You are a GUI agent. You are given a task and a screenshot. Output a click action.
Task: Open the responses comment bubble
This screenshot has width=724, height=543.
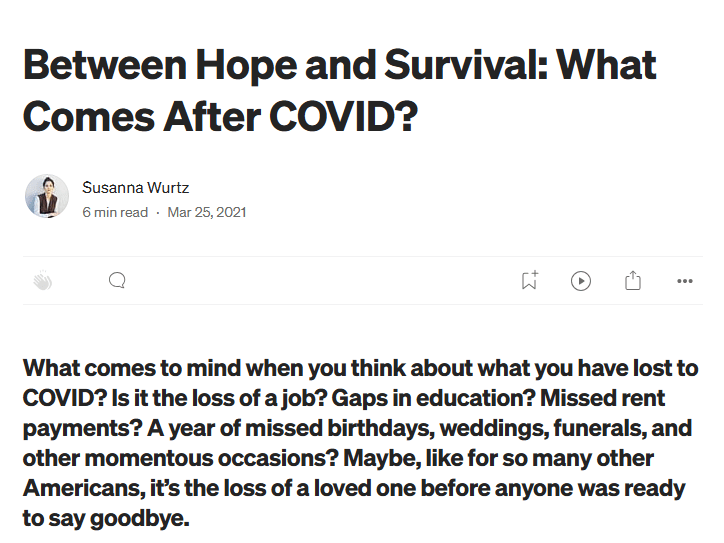pos(117,281)
